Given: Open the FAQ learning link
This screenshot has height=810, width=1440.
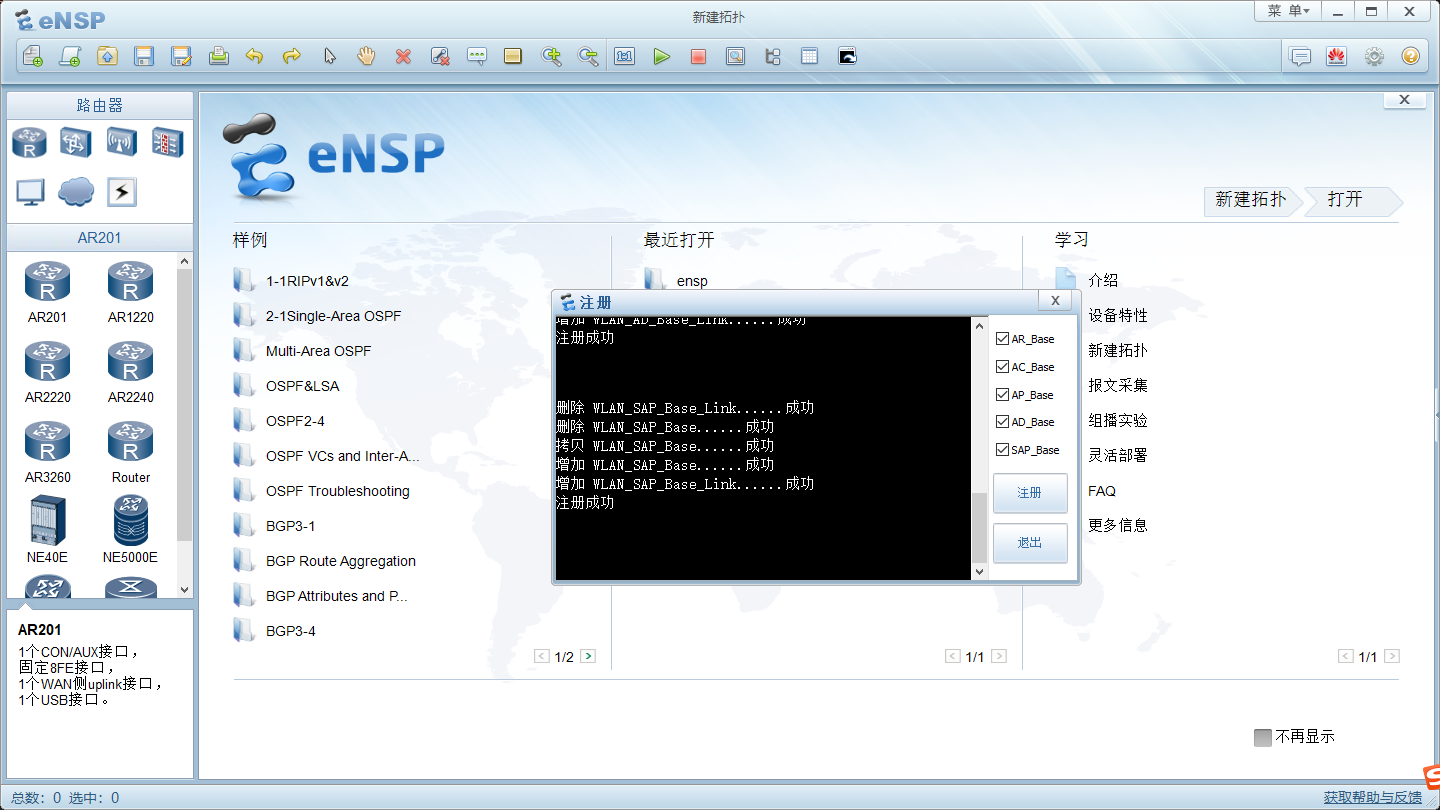Looking at the screenshot, I should 1102,491.
